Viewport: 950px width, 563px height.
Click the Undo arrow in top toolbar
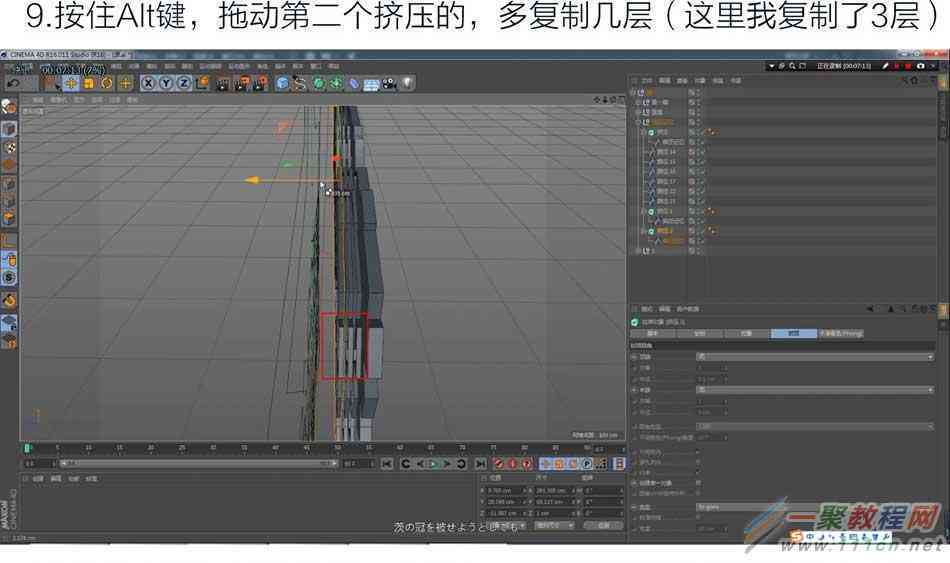(x=13, y=83)
